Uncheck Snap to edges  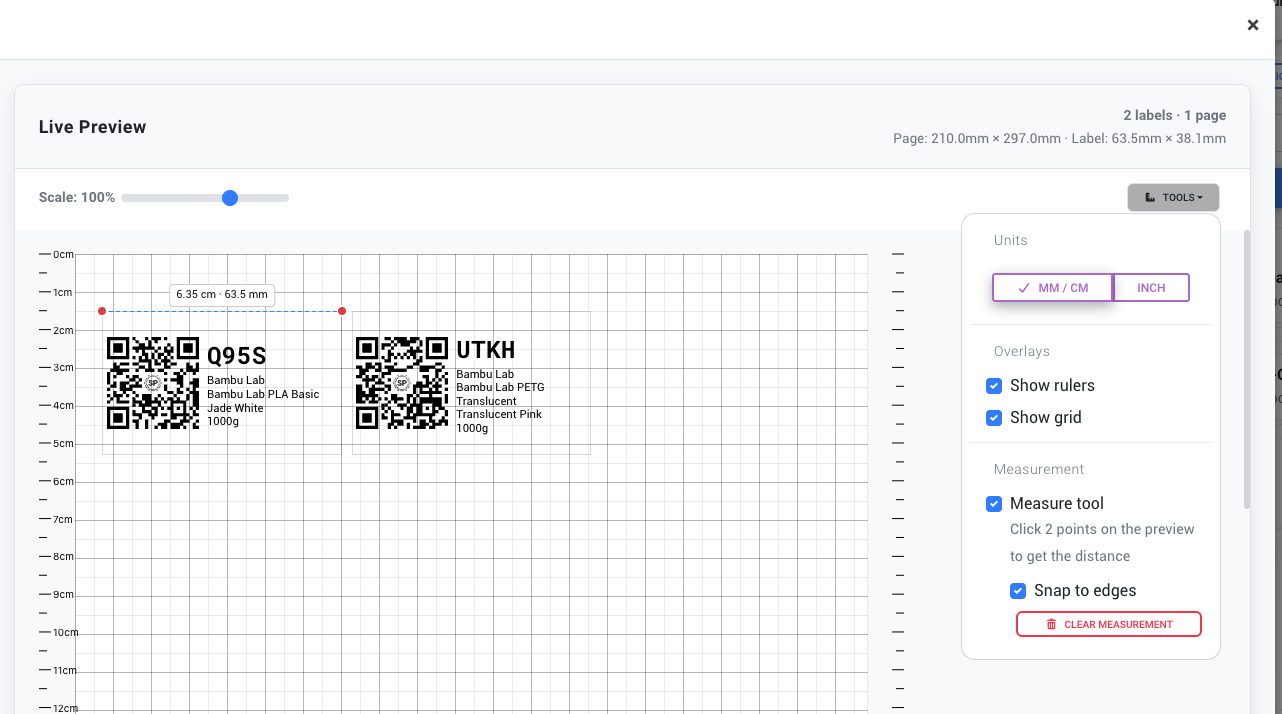pos(1018,591)
